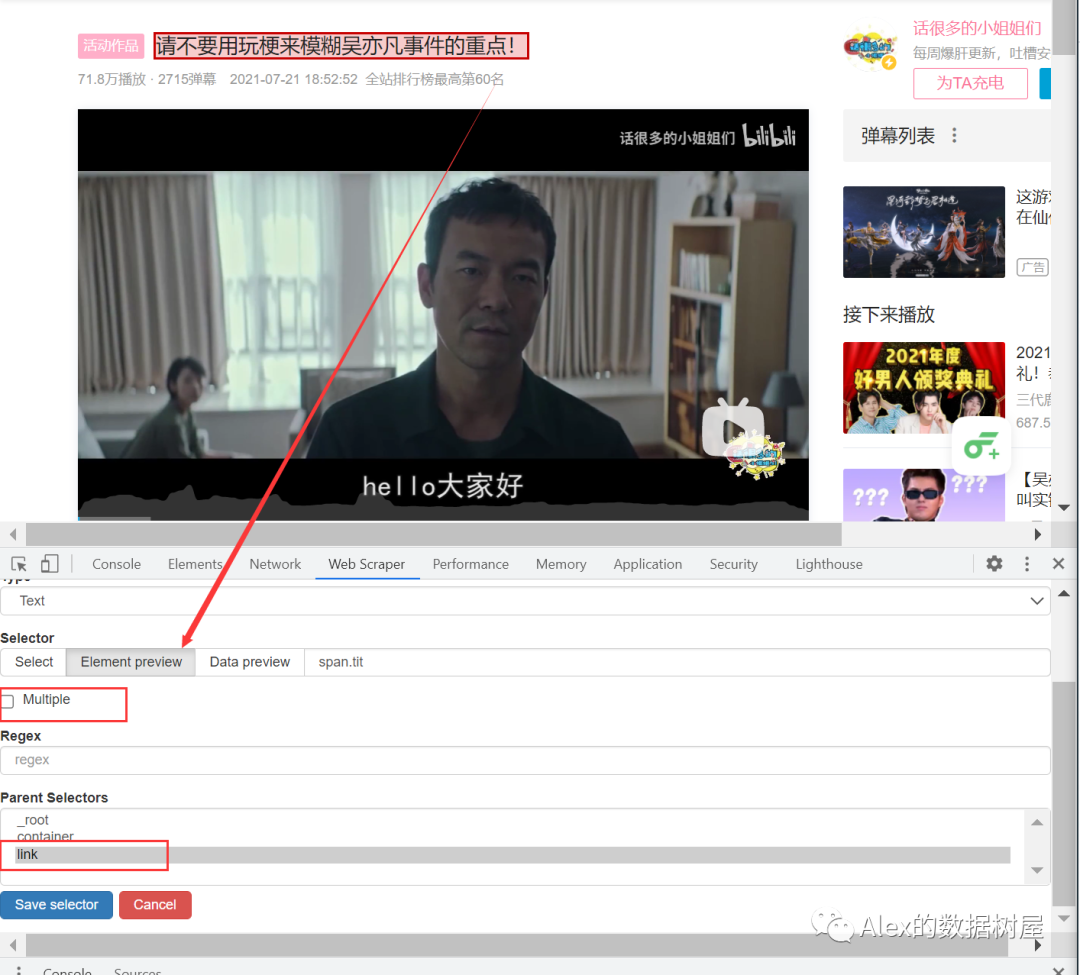Open the danmaku list options dots
This screenshot has height=975, width=1080.
coord(954,136)
